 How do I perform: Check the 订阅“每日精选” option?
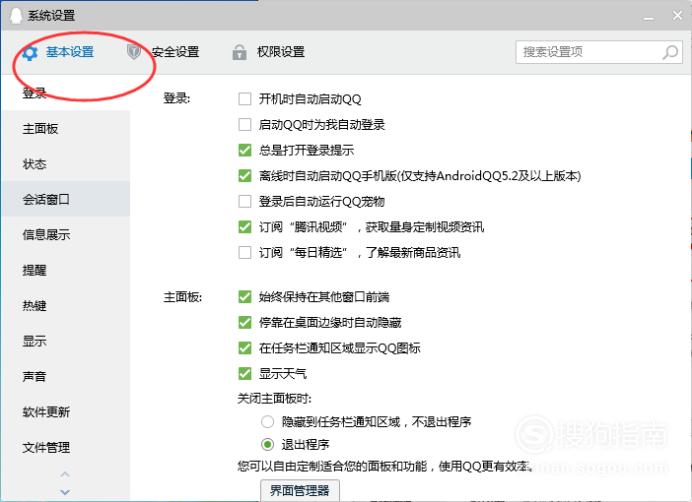pos(244,253)
